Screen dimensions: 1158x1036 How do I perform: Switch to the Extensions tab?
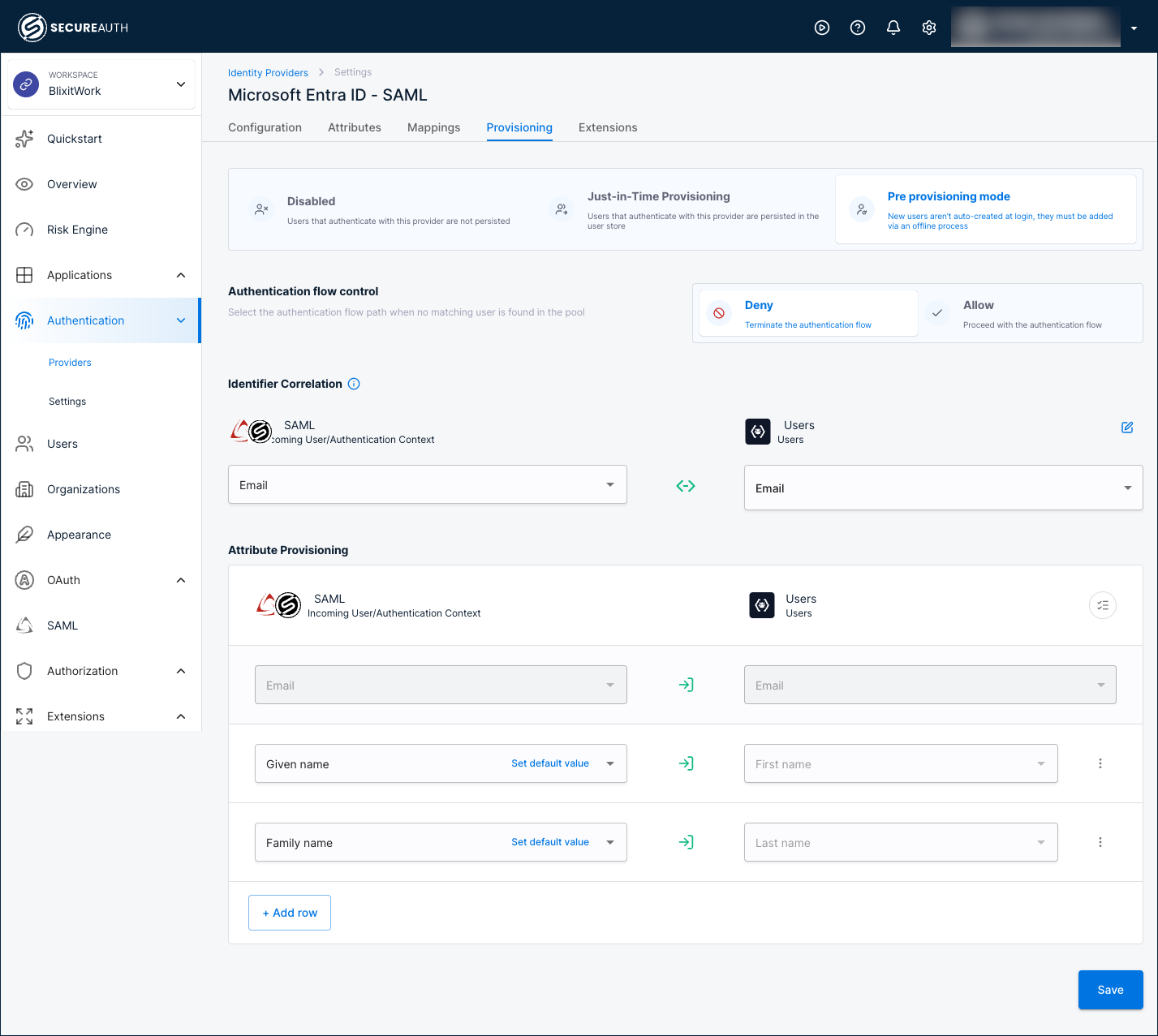[x=608, y=127]
